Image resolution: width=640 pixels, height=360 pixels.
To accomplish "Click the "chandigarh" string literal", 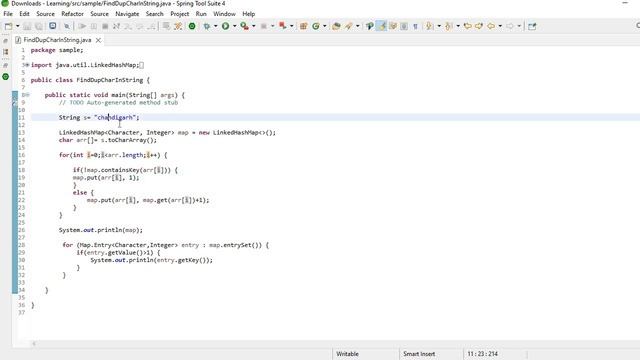I will tap(114, 118).
